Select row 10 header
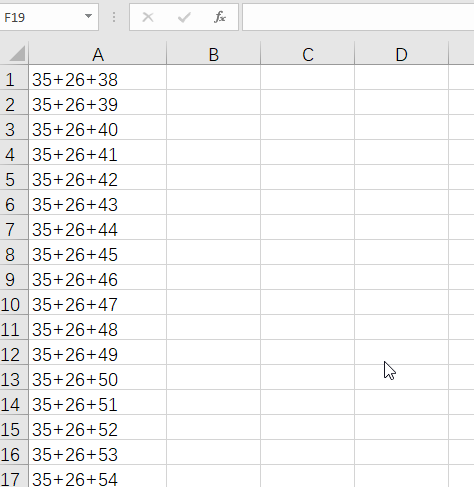 [x=14, y=302]
